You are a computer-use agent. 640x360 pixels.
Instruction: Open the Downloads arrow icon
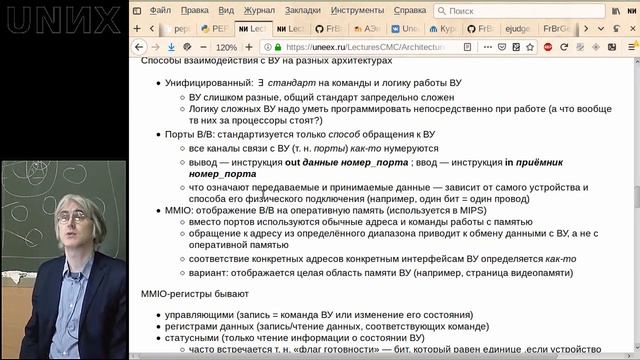pyautogui.click(x=171, y=47)
